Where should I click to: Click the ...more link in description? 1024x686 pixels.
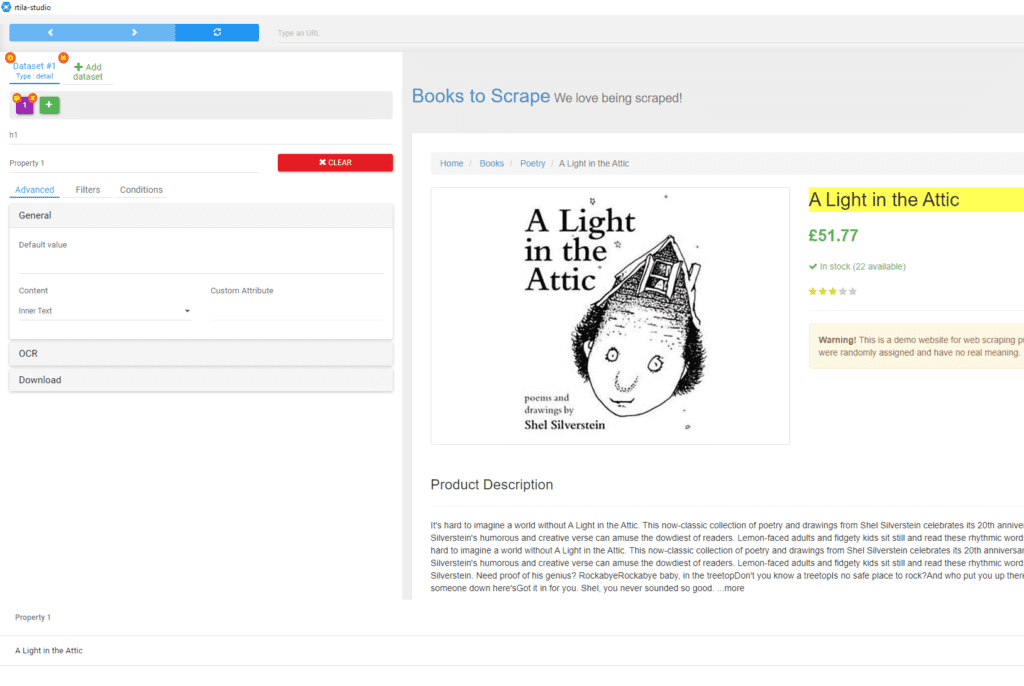731,588
